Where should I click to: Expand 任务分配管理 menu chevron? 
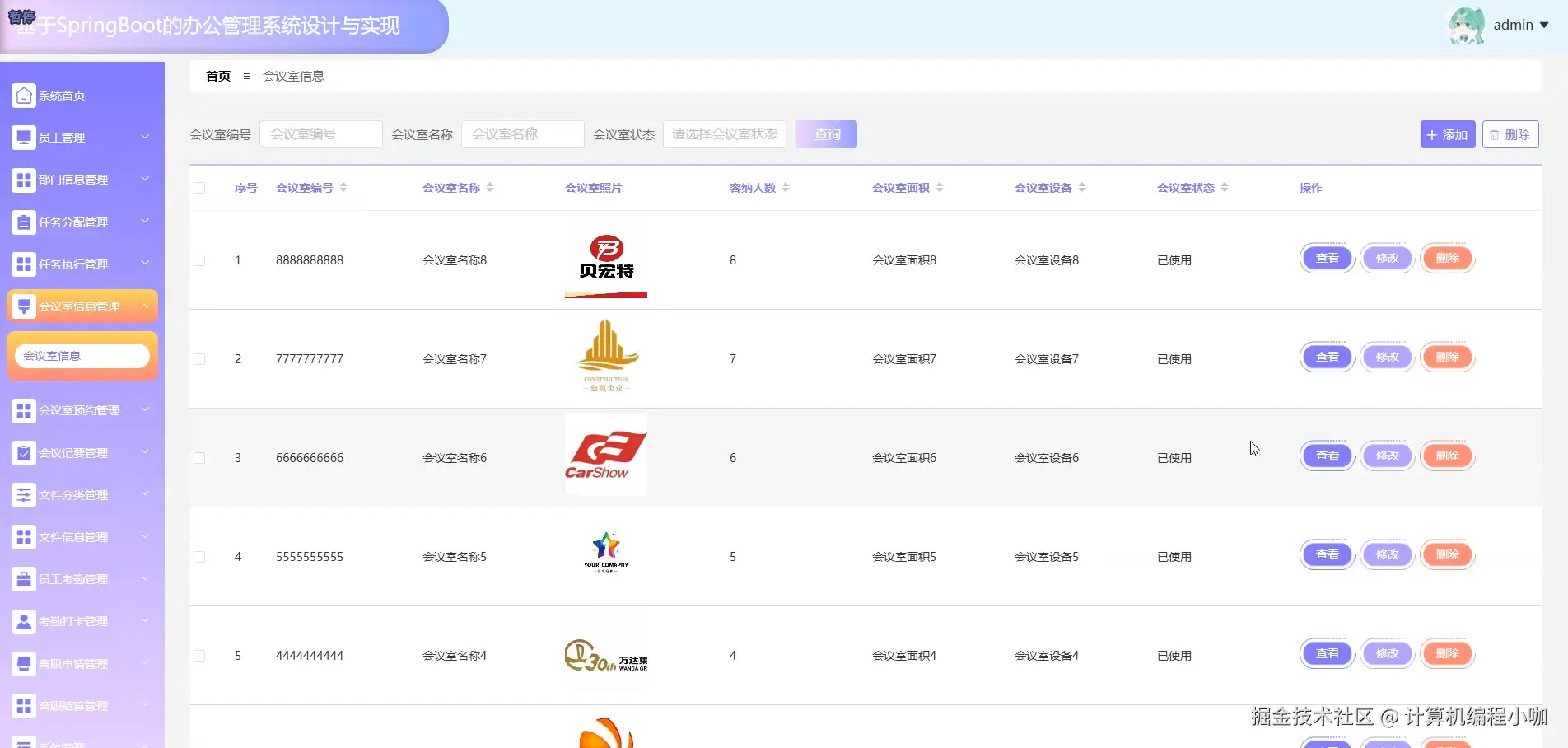click(145, 221)
